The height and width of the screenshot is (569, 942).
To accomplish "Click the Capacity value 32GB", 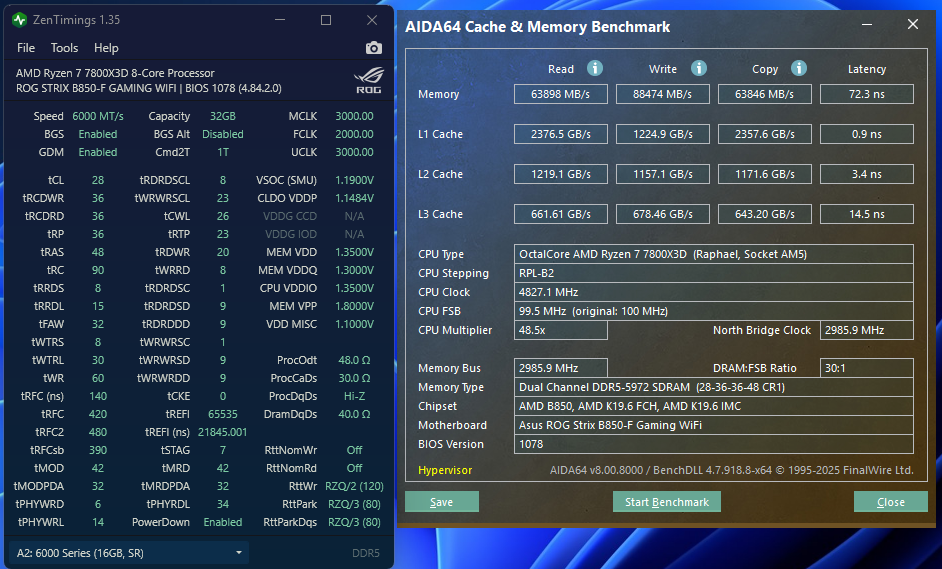I will tap(223, 116).
